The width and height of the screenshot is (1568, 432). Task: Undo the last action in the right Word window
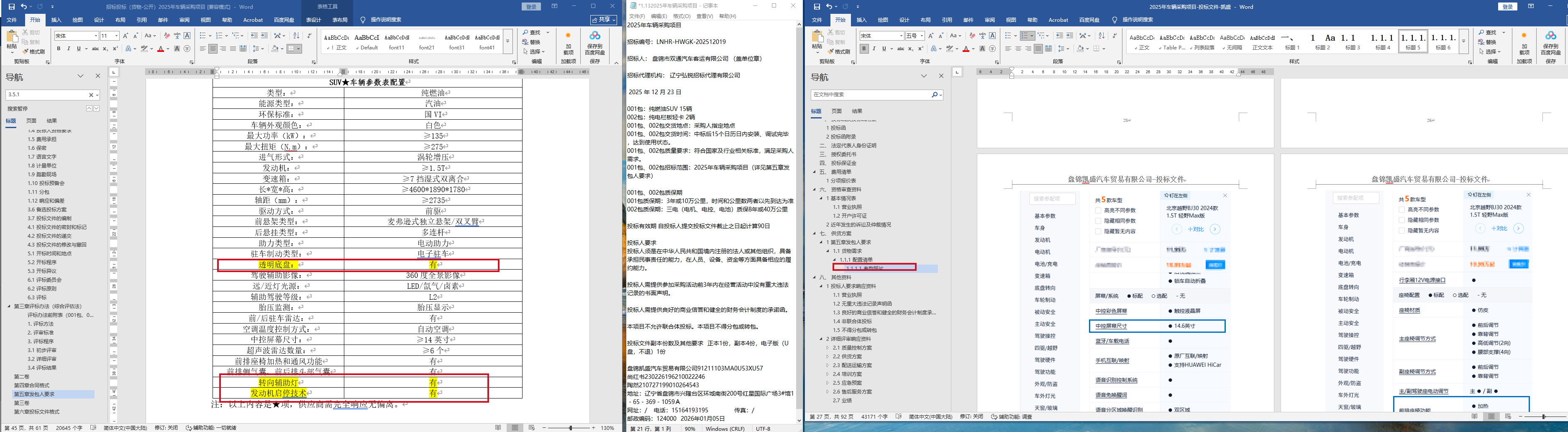828,7
